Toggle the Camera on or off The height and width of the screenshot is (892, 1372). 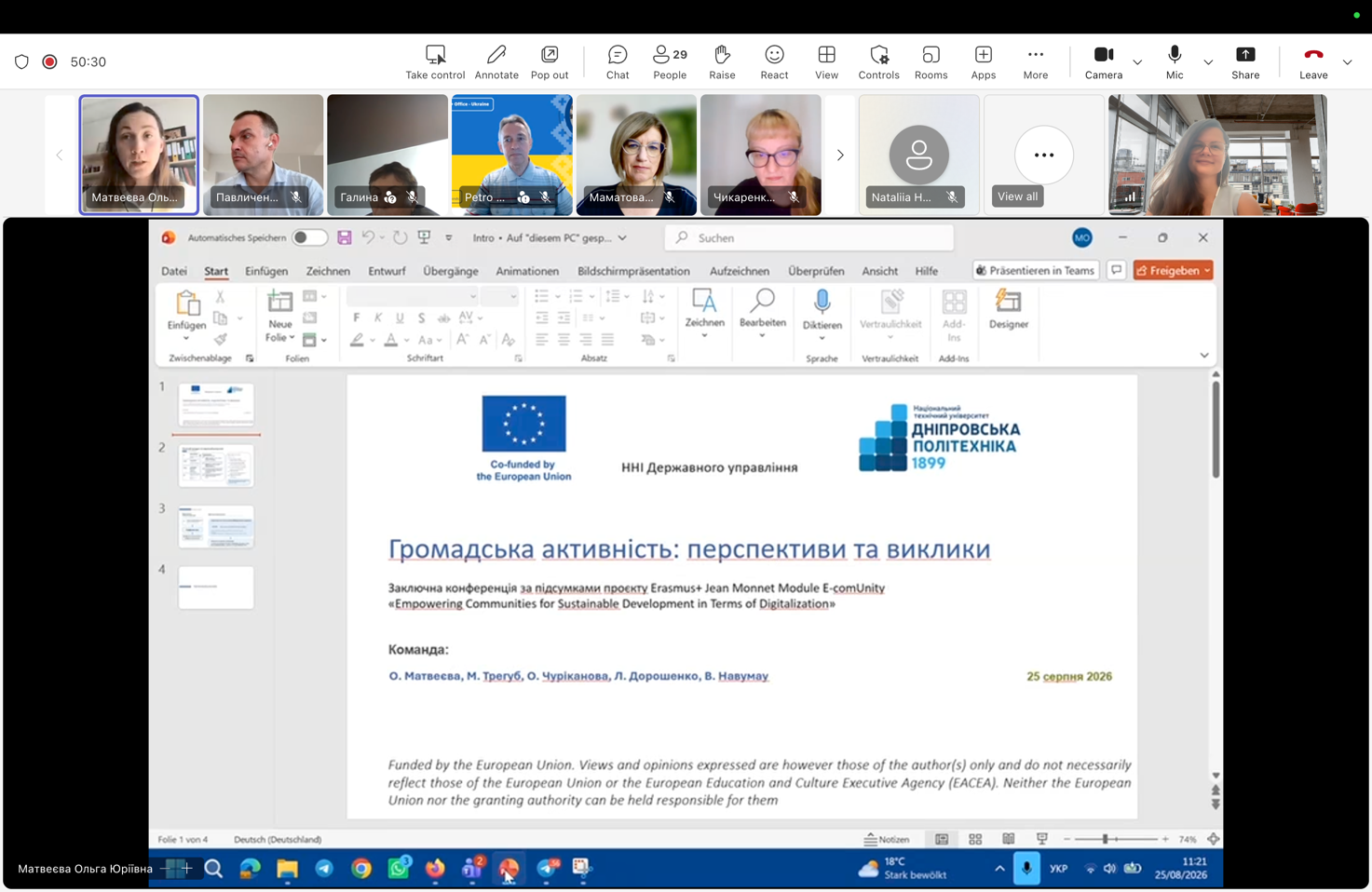pos(1104,62)
